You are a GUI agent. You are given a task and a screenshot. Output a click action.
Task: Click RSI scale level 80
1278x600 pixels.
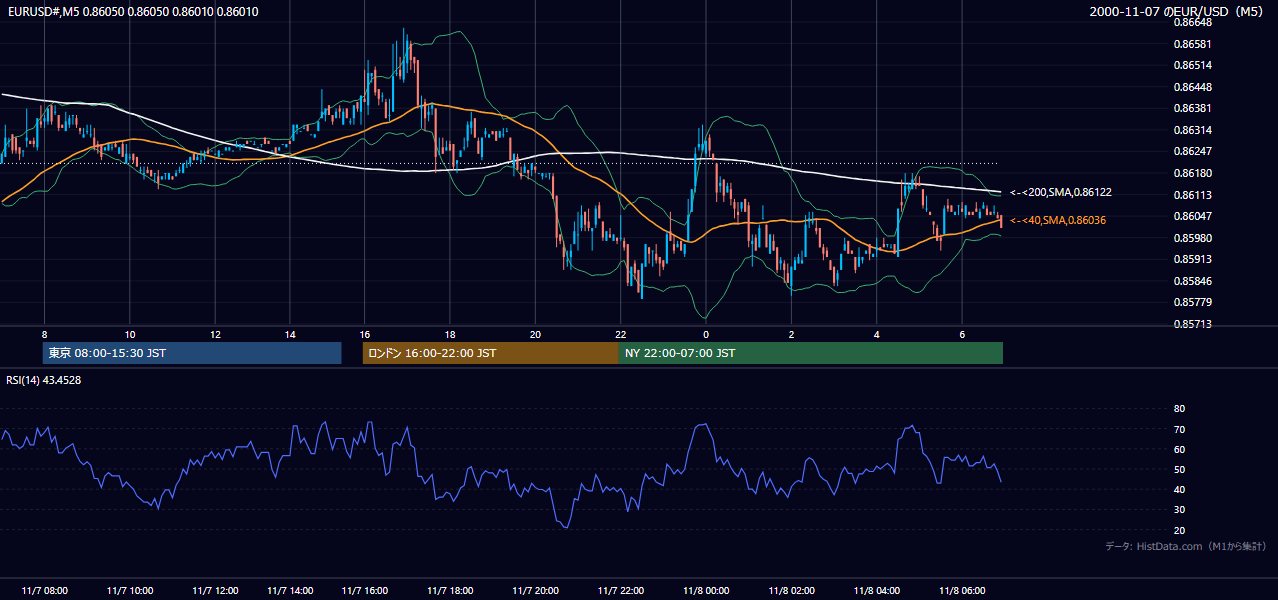coord(1179,409)
